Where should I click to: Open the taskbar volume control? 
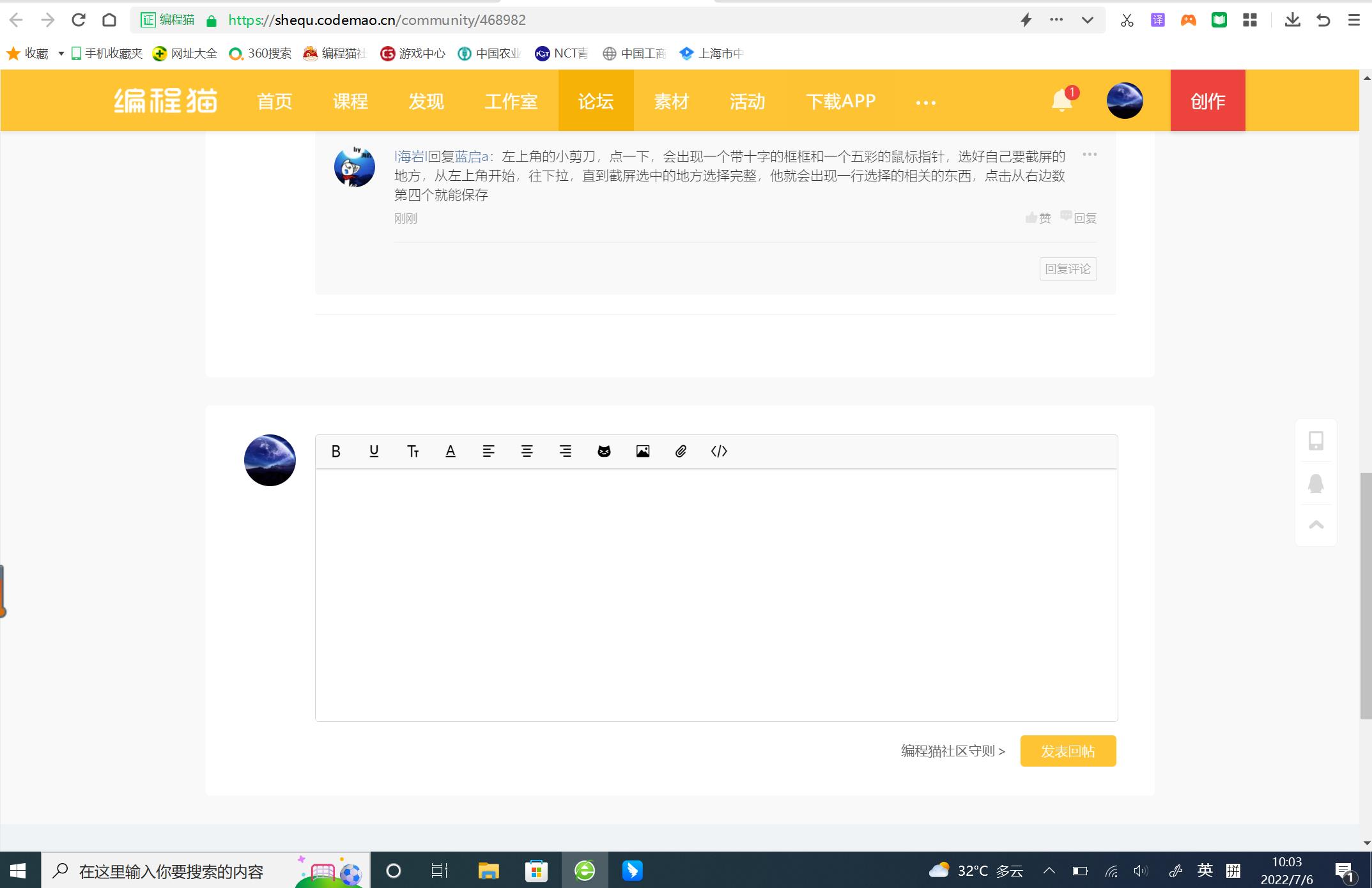point(1141,870)
